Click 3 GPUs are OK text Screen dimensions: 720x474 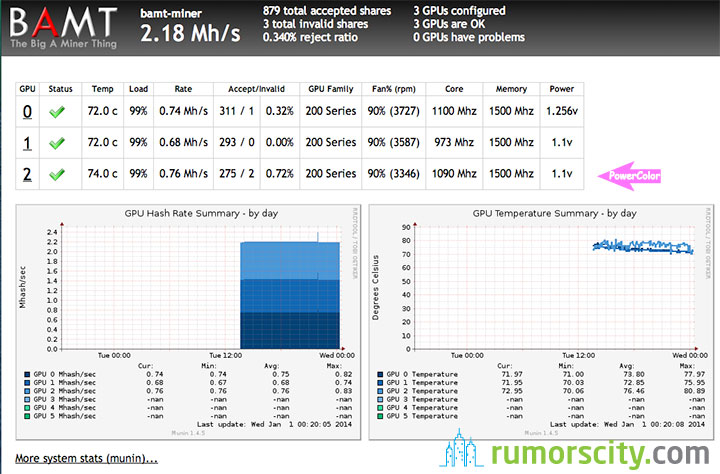pos(449,24)
